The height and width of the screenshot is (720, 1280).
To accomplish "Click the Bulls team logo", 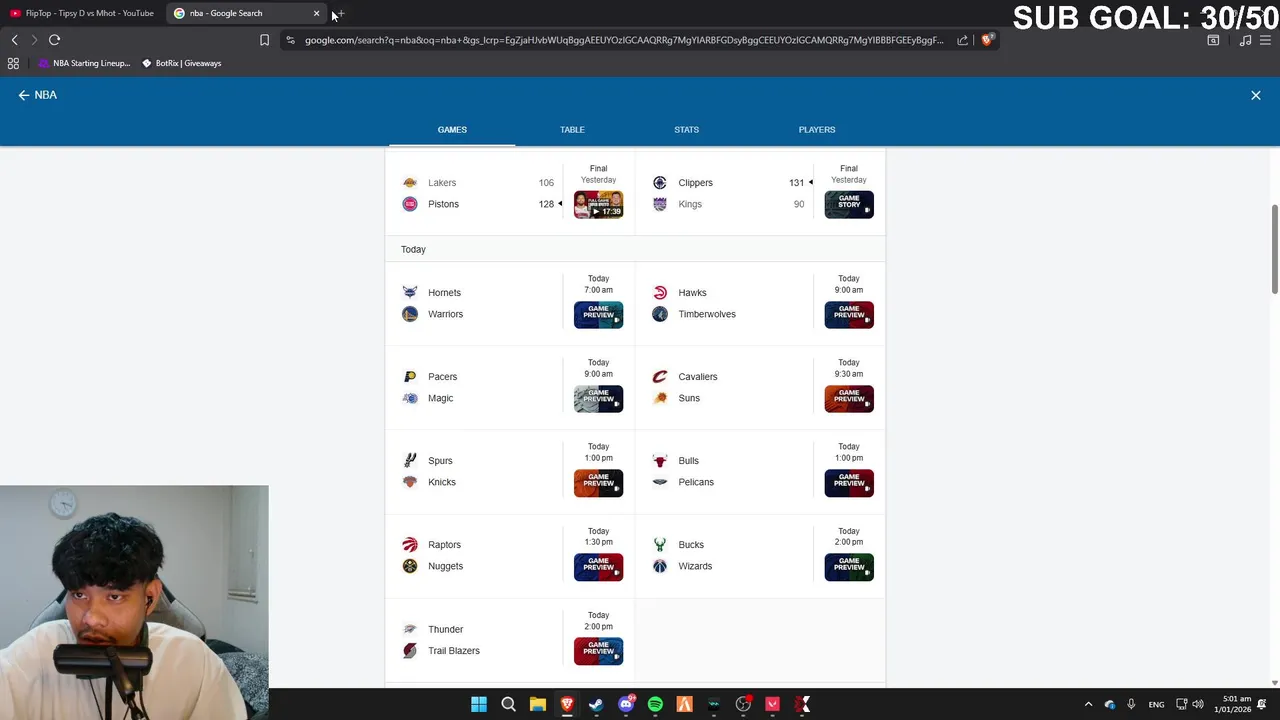I will (660, 461).
